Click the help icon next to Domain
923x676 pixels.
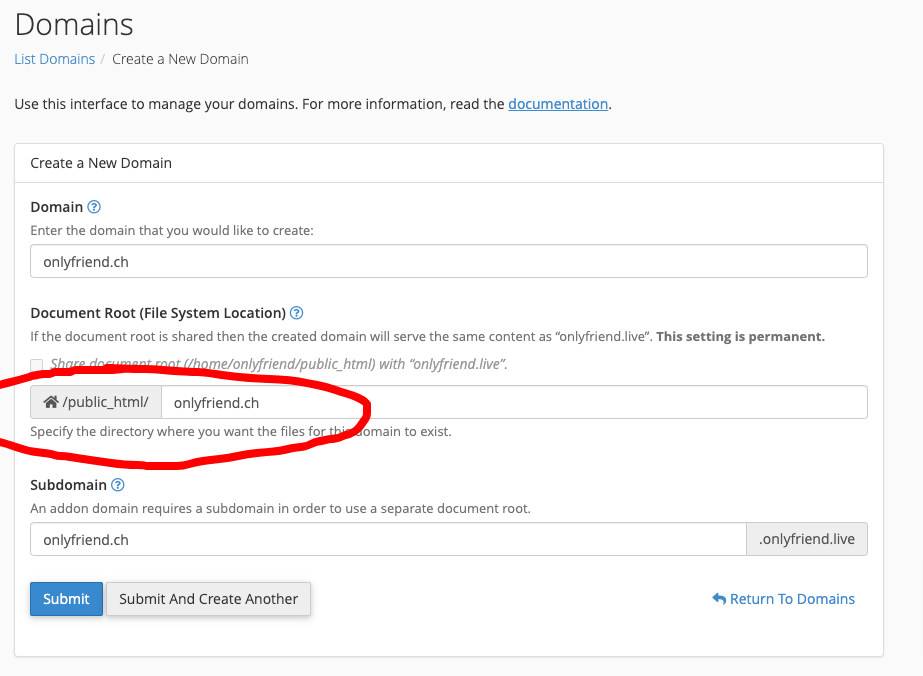coord(94,207)
